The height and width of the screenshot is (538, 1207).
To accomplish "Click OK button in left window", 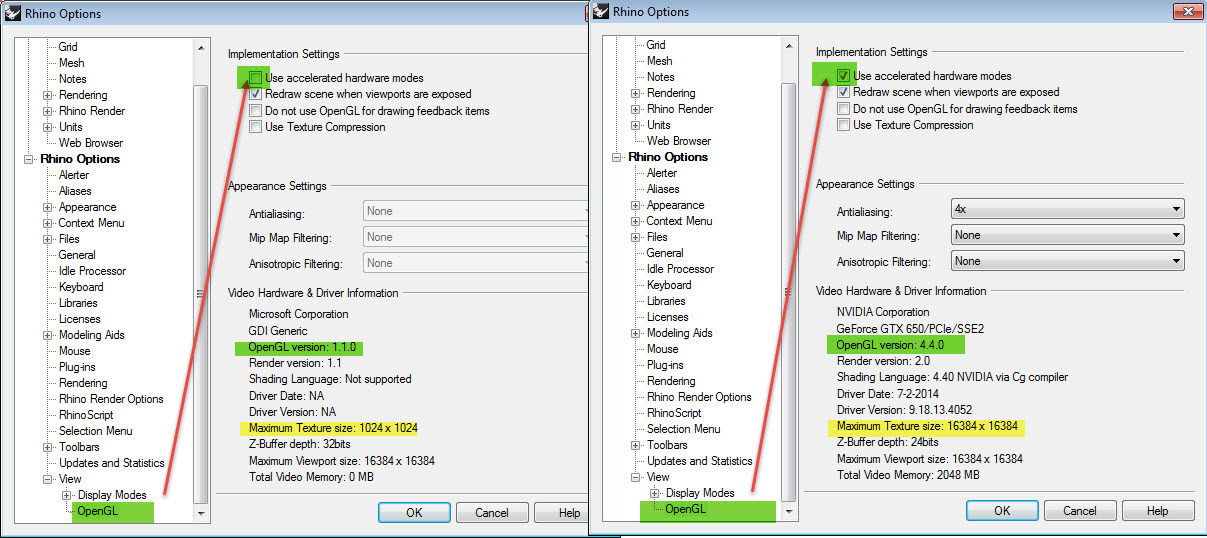I will point(414,512).
